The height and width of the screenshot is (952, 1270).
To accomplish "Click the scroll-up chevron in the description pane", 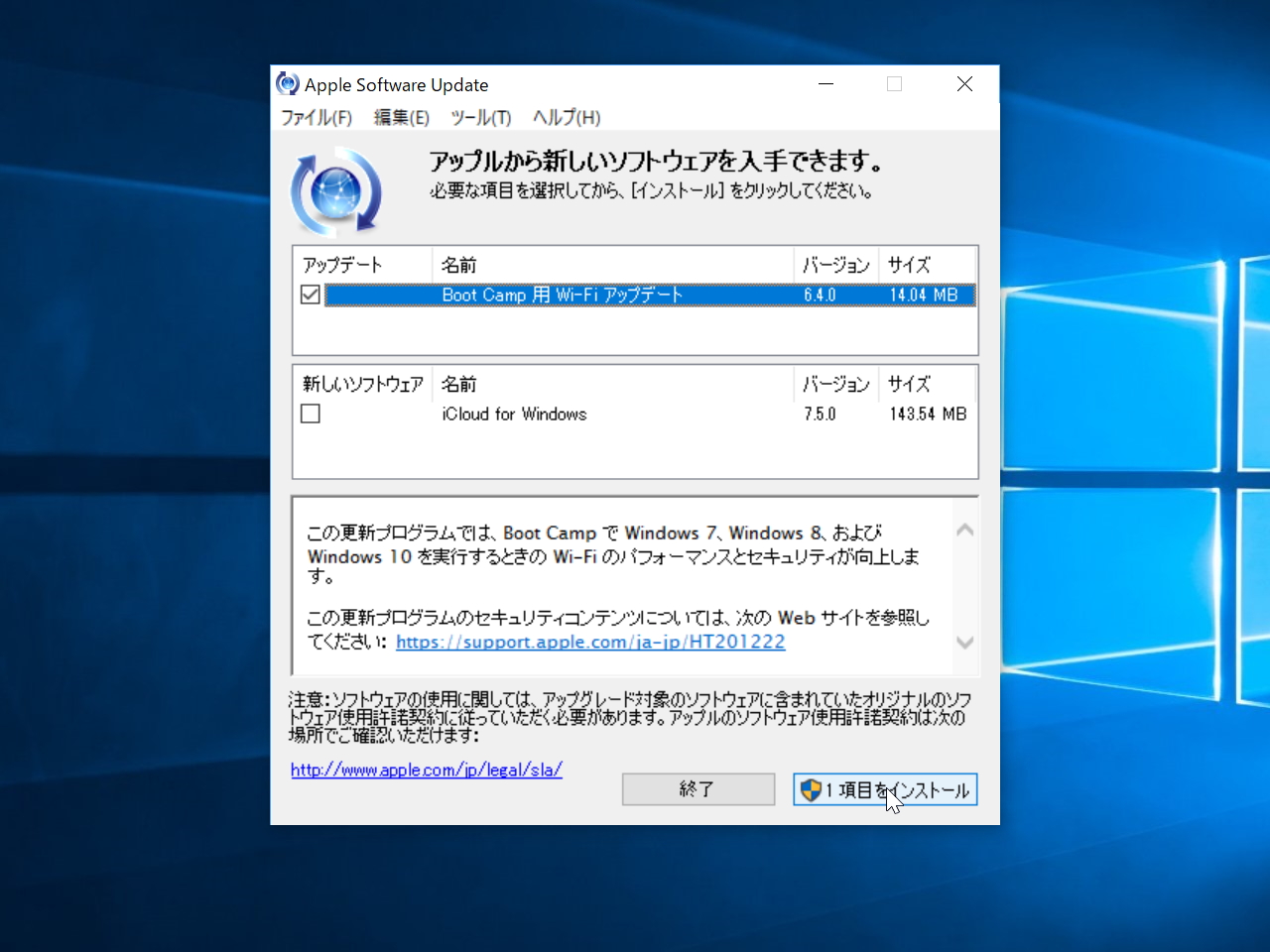I will pos(964,531).
